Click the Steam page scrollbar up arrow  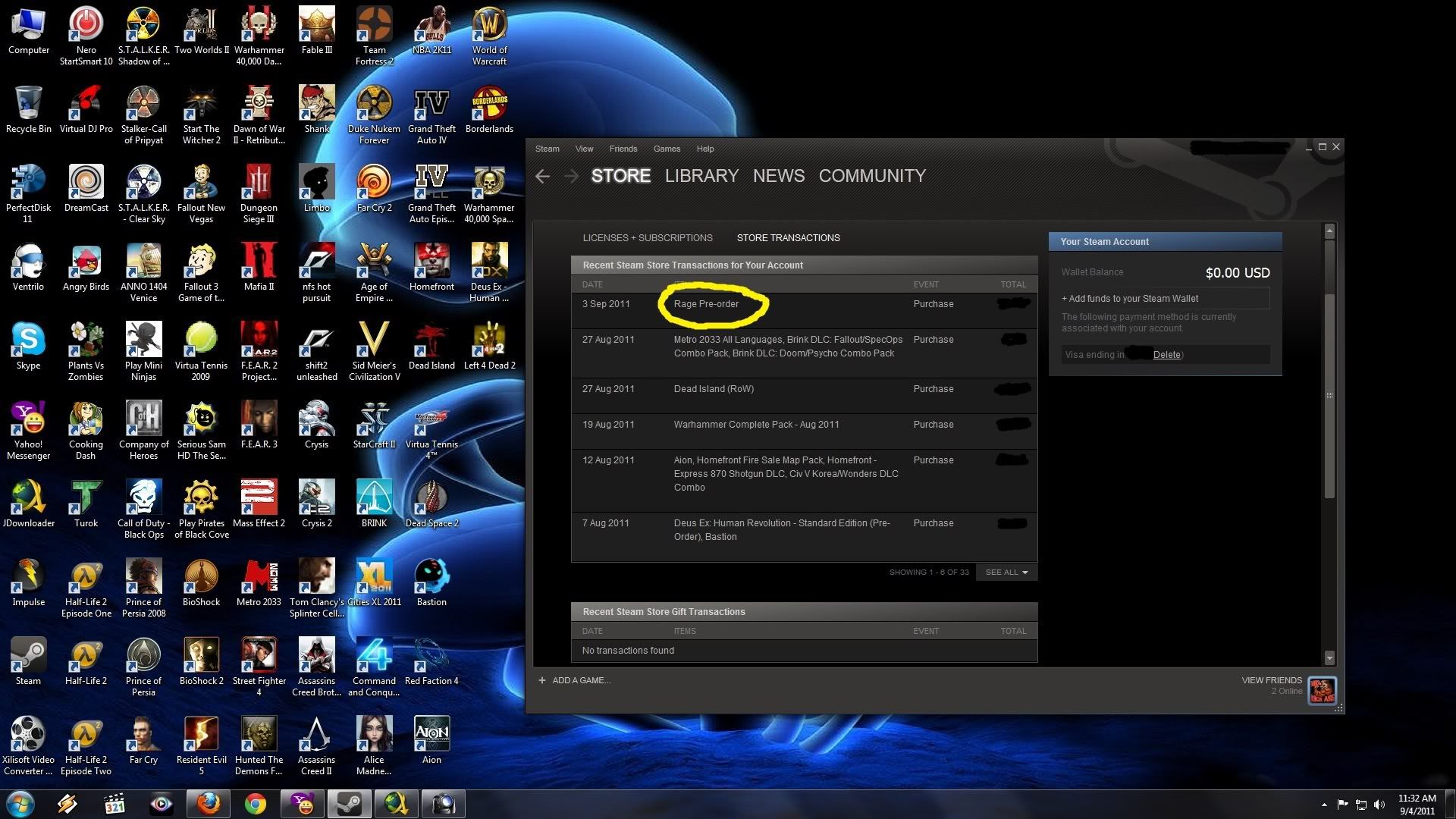coord(1329,230)
